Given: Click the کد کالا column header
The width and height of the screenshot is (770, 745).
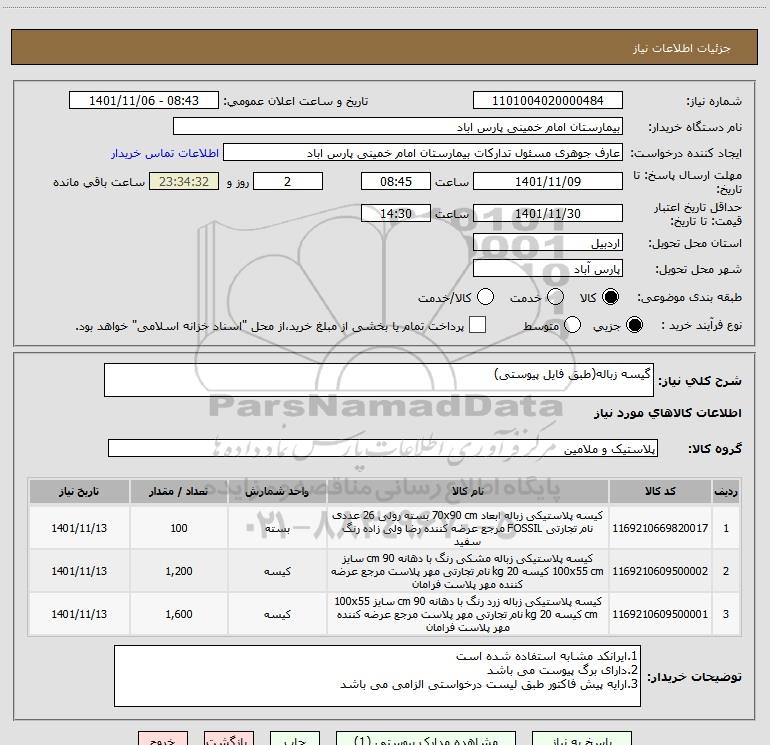Looking at the screenshot, I should tap(660, 492).
